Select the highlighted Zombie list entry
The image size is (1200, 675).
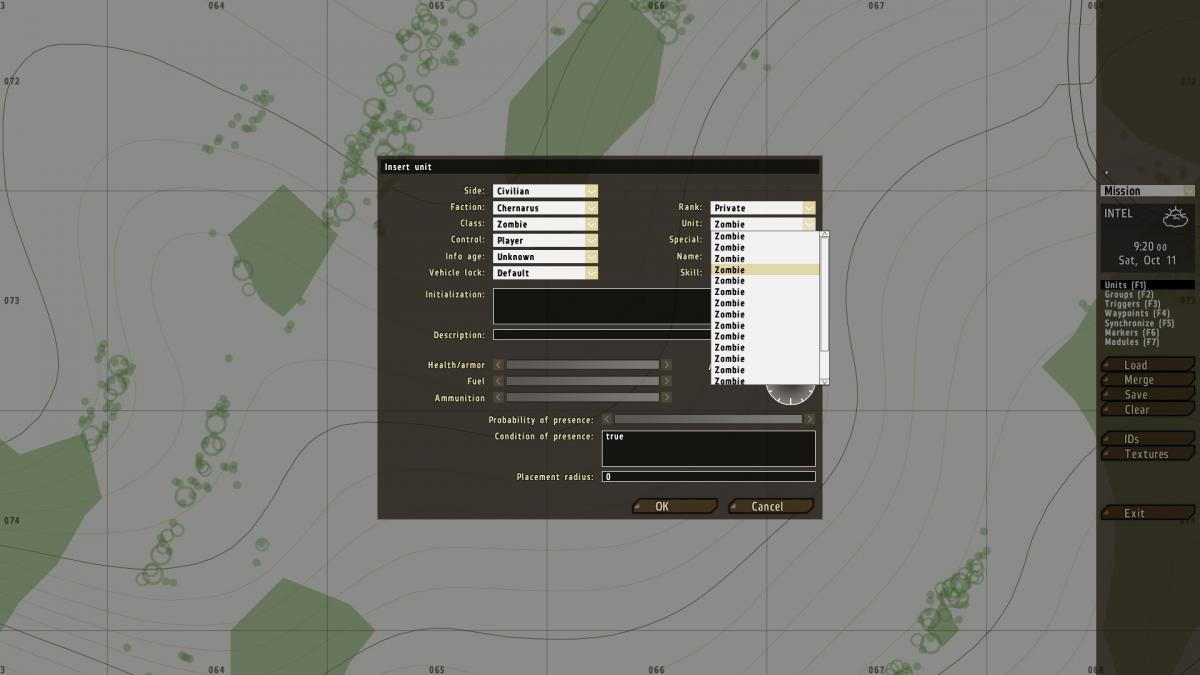tap(765, 270)
